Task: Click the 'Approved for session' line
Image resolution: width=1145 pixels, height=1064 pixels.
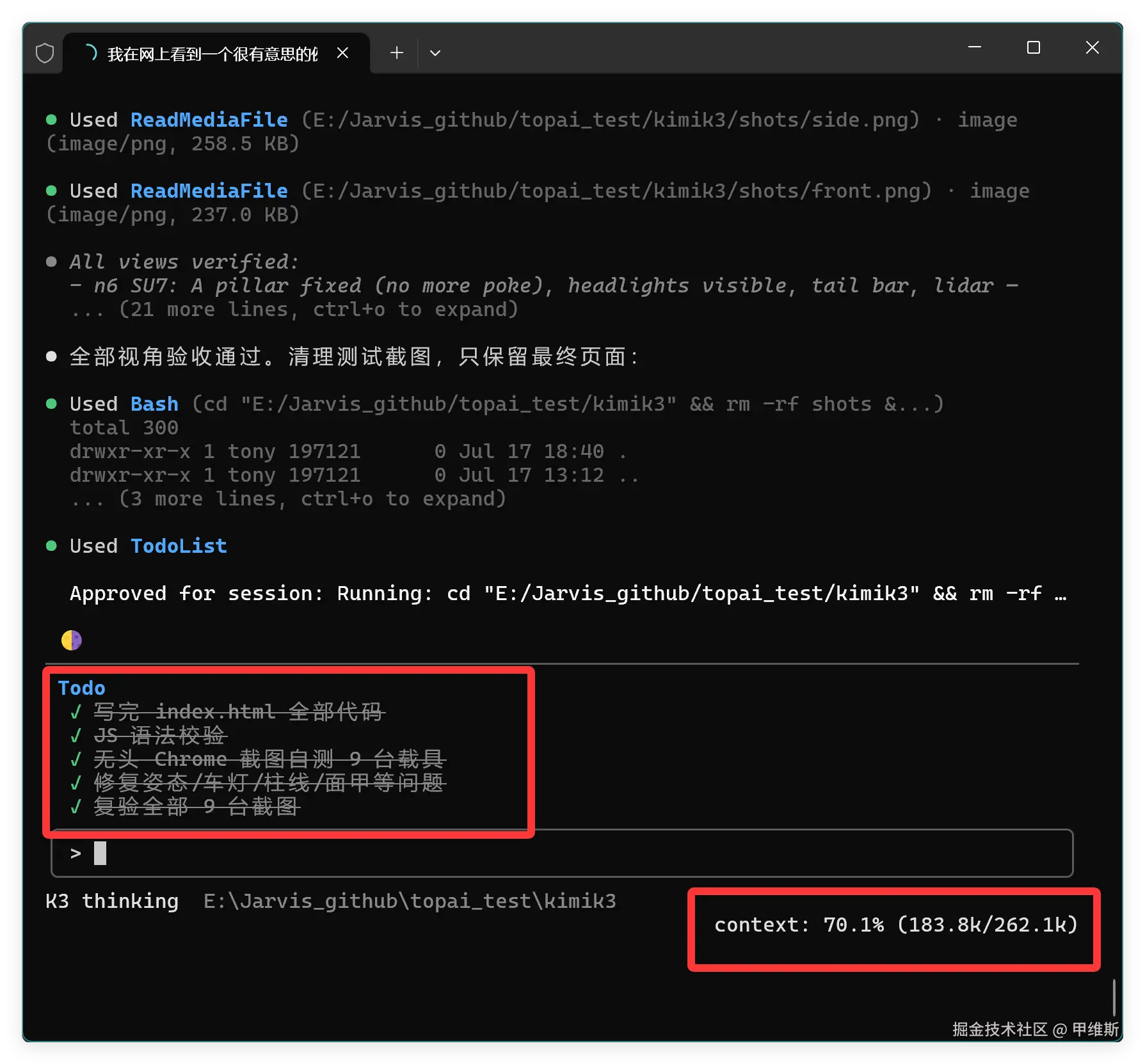Action: (568, 594)
